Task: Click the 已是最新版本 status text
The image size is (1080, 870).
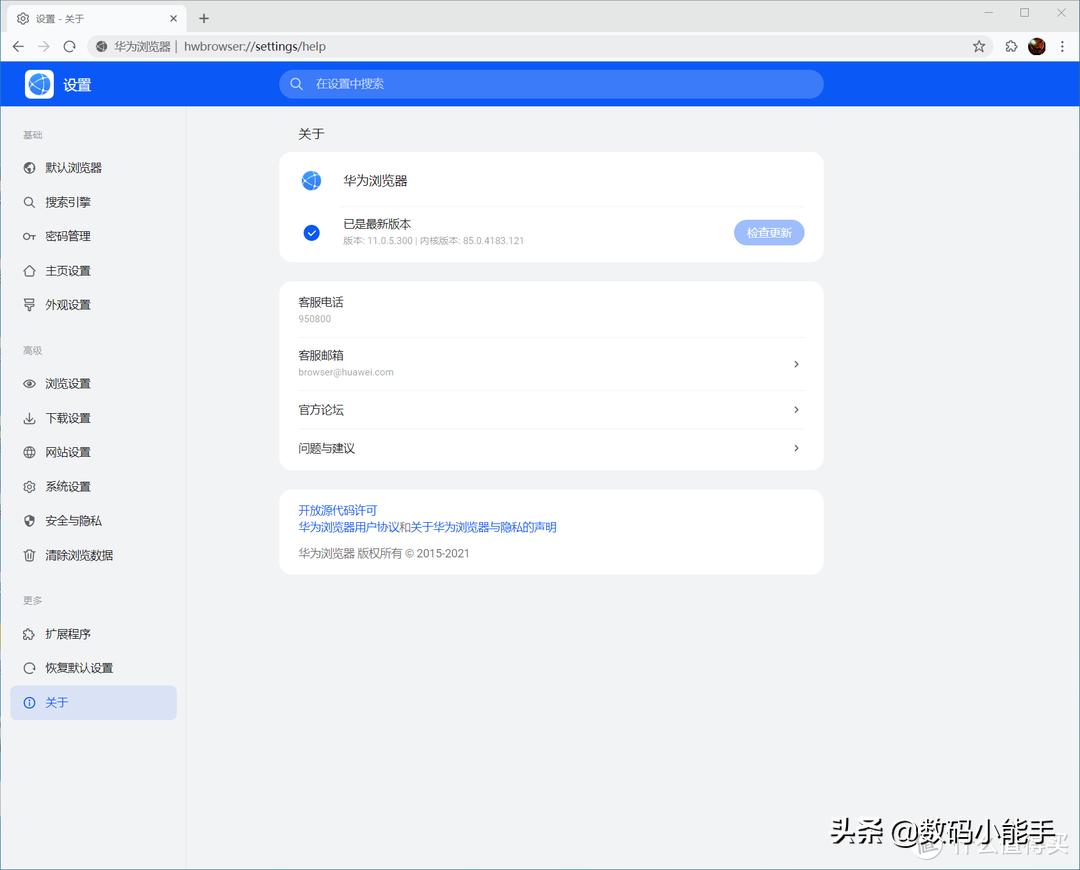Action: coord(377,225)
